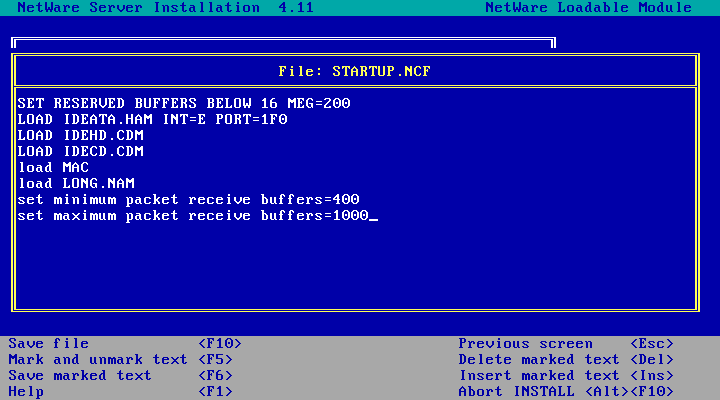Click the 'Help' hint
Image resolution: width=720 pixels, height=400 pixels.
click(26, 392)
